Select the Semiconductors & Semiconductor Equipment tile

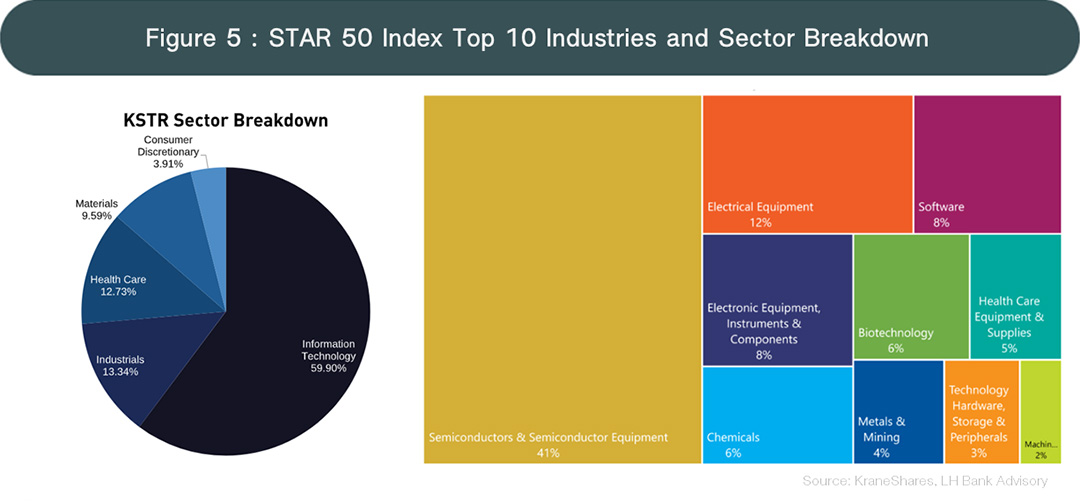[x=561, y=279]
